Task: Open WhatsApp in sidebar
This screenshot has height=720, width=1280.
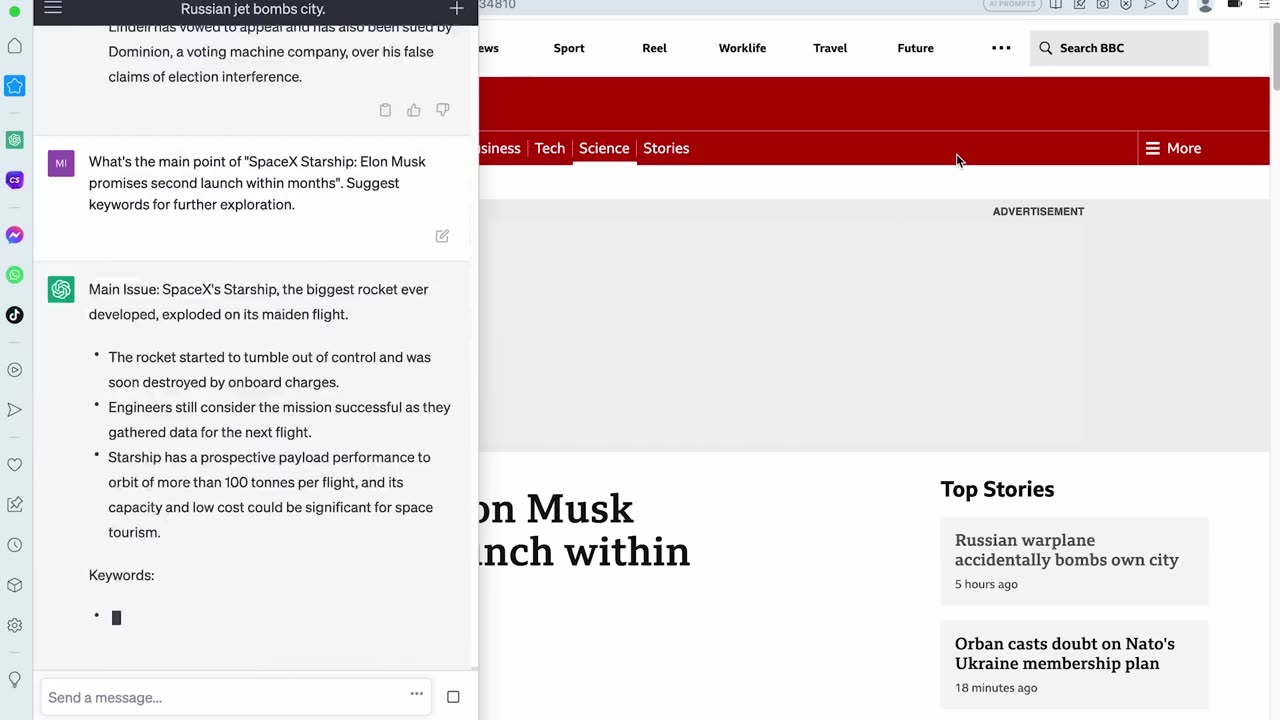Action: (x=15, y=275)
